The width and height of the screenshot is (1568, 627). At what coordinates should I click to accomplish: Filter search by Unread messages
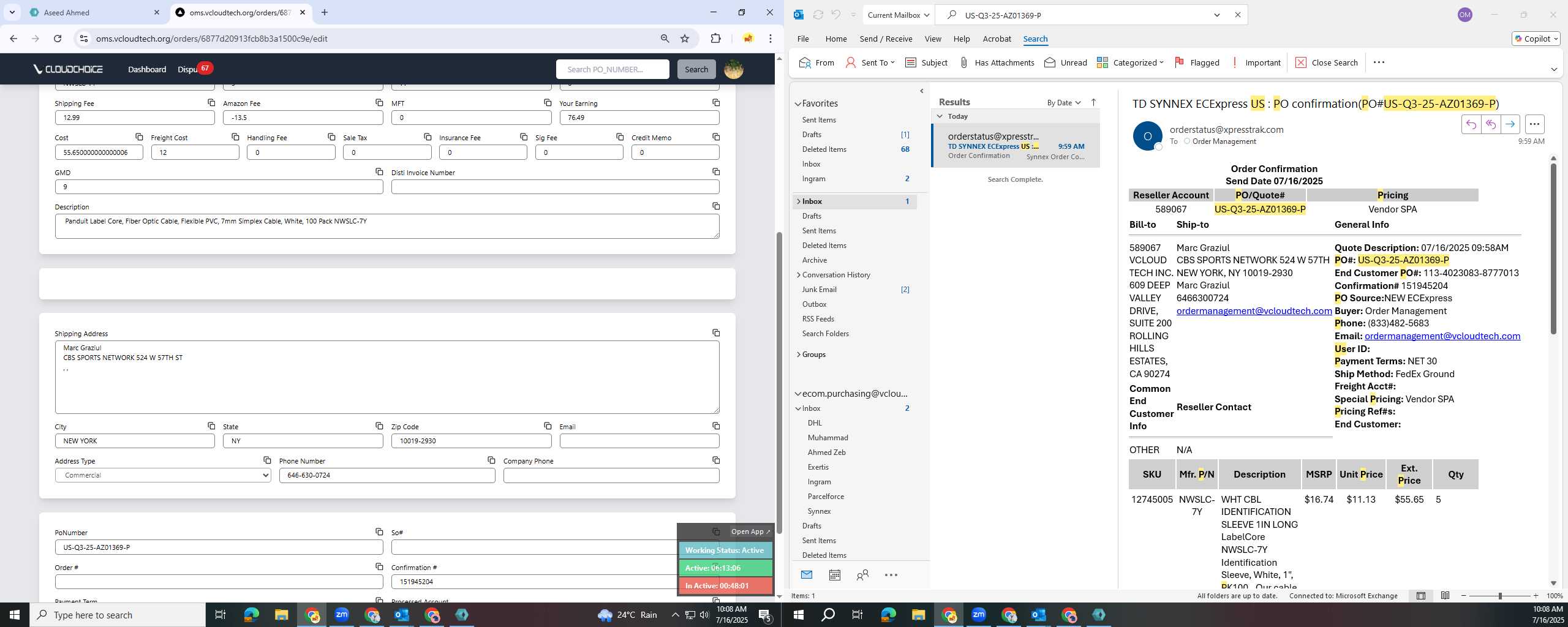(x=1066, y=62)
